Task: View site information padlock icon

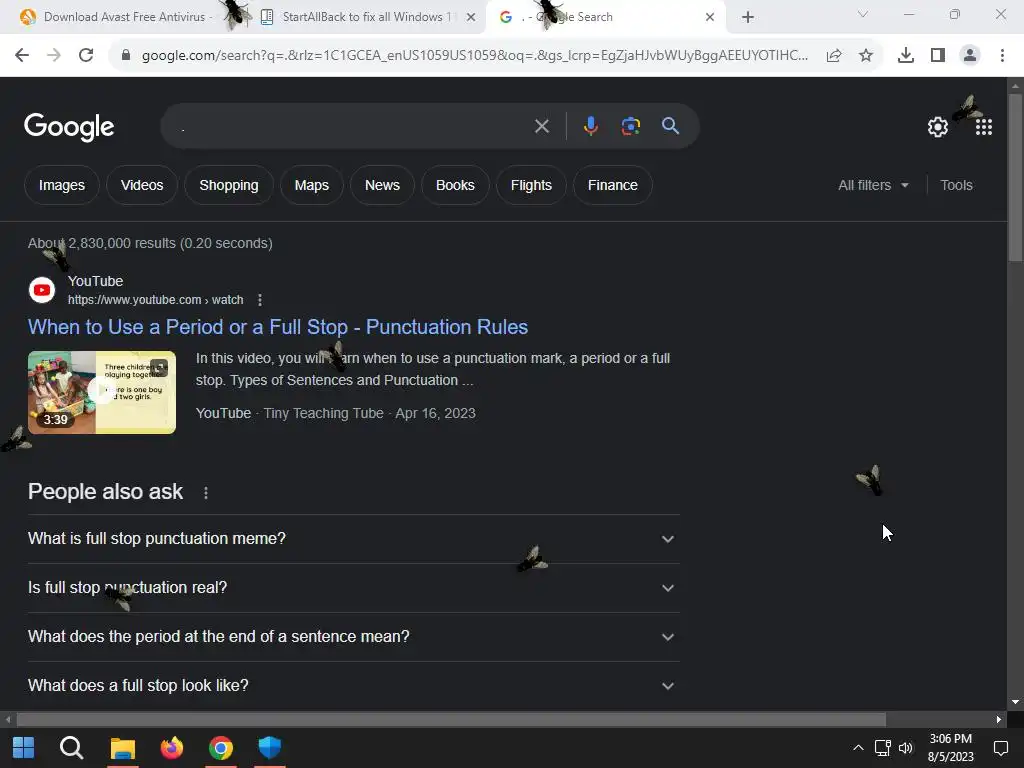Action: tap(126, 56)
